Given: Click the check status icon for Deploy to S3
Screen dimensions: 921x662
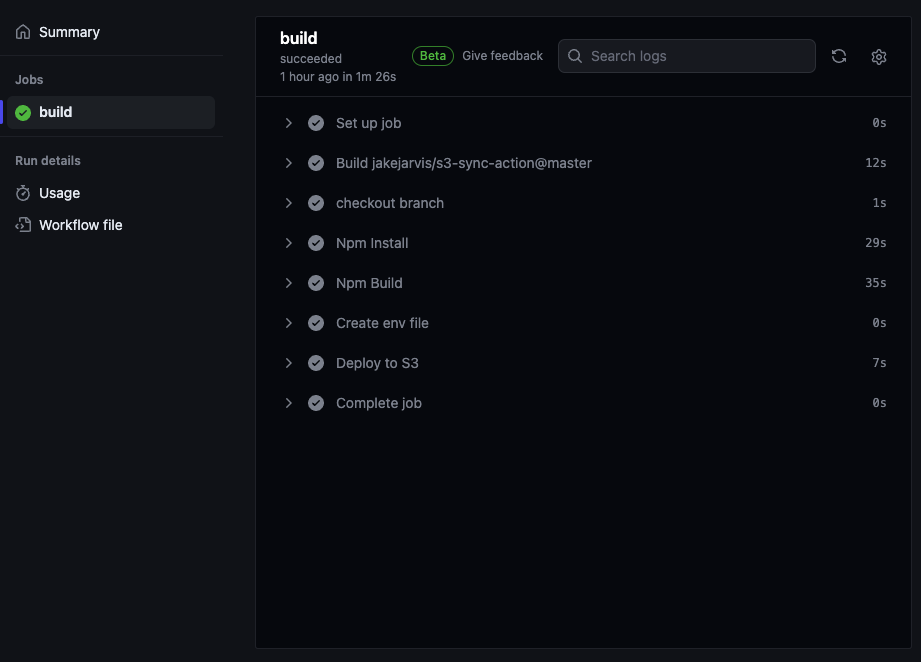Looking at the screenshot, I should tap(316, 363).
